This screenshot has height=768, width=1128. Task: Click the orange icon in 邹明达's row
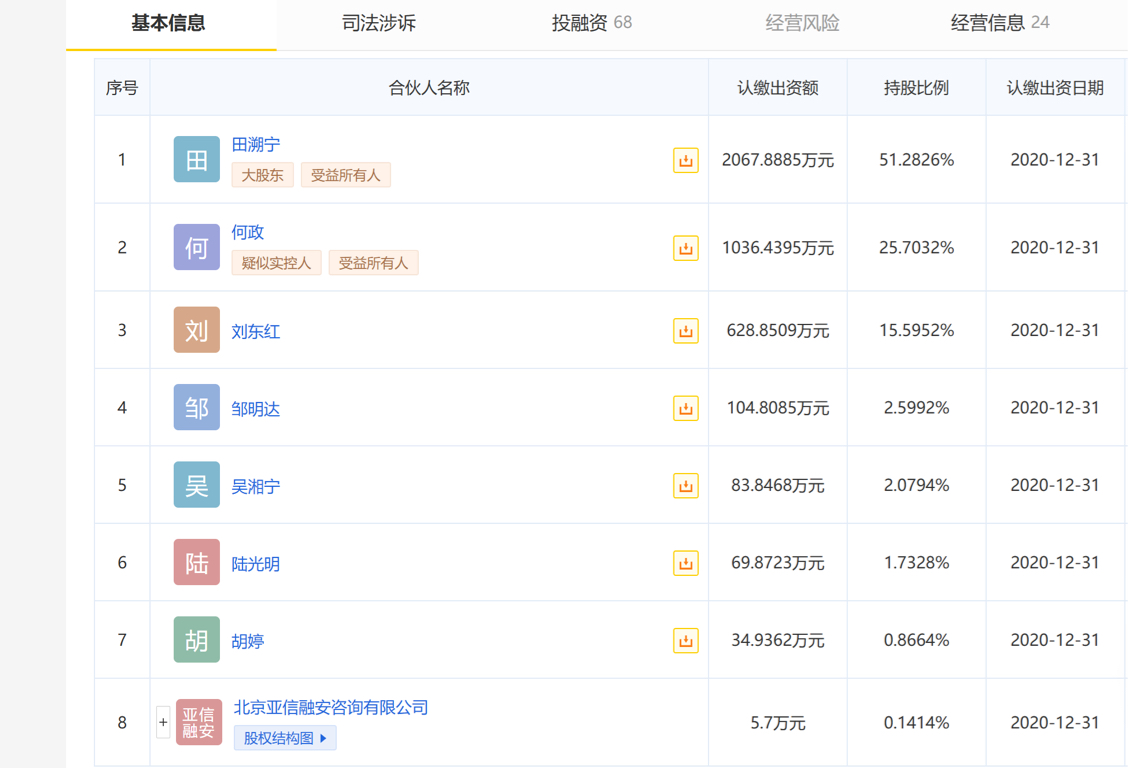pyautogui.click(x=685, y=408)
